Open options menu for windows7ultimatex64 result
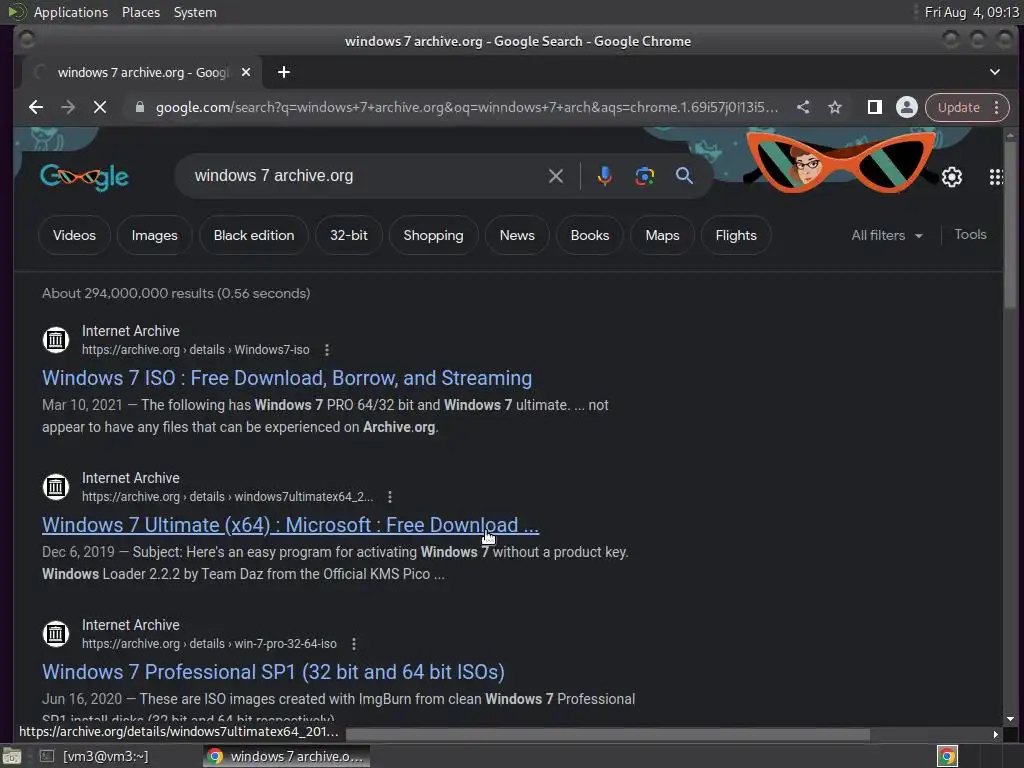The height and width of the screenshot is (768, 1024). [x=390, y=497]
